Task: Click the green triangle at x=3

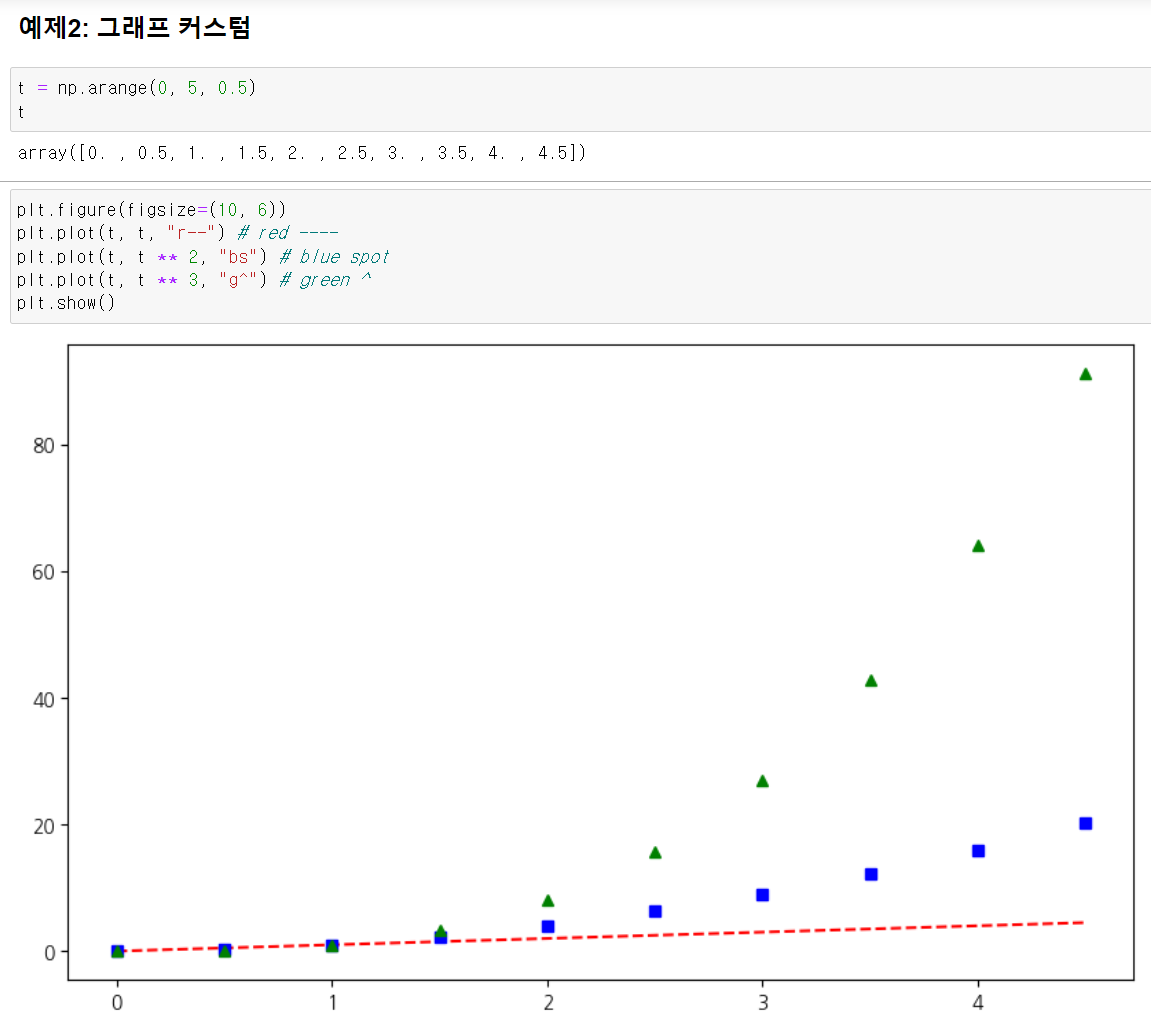Action: (763, 781)
